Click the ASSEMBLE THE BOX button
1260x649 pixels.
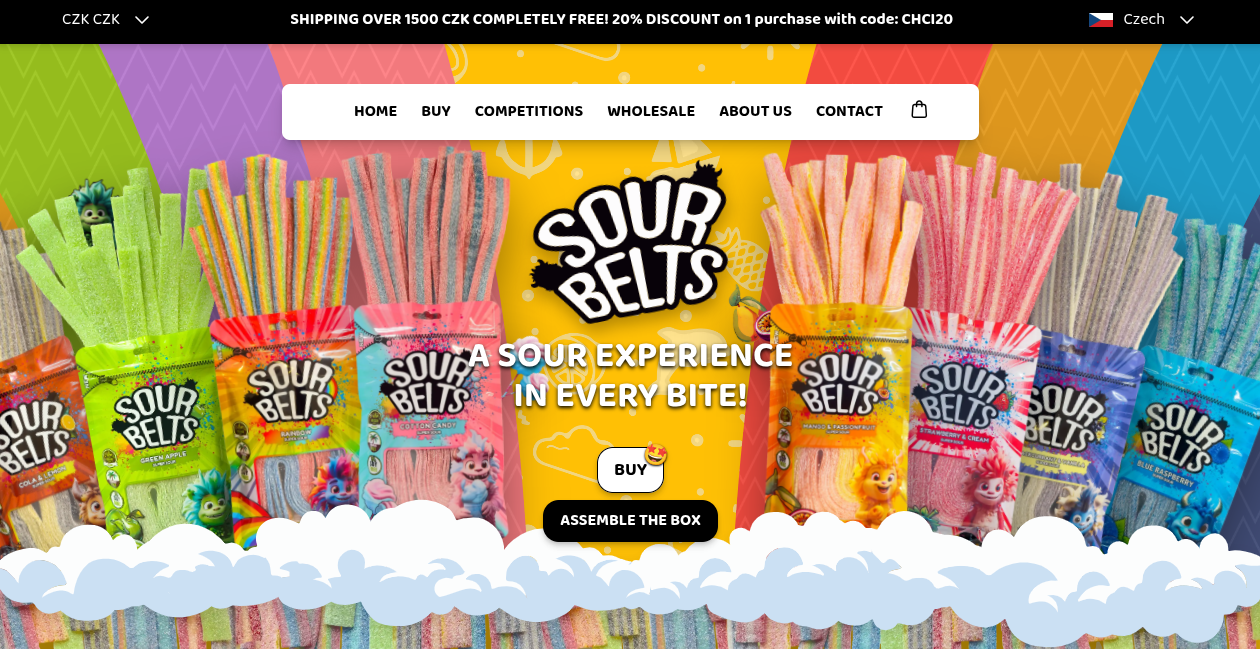click(x=630, y=521)
